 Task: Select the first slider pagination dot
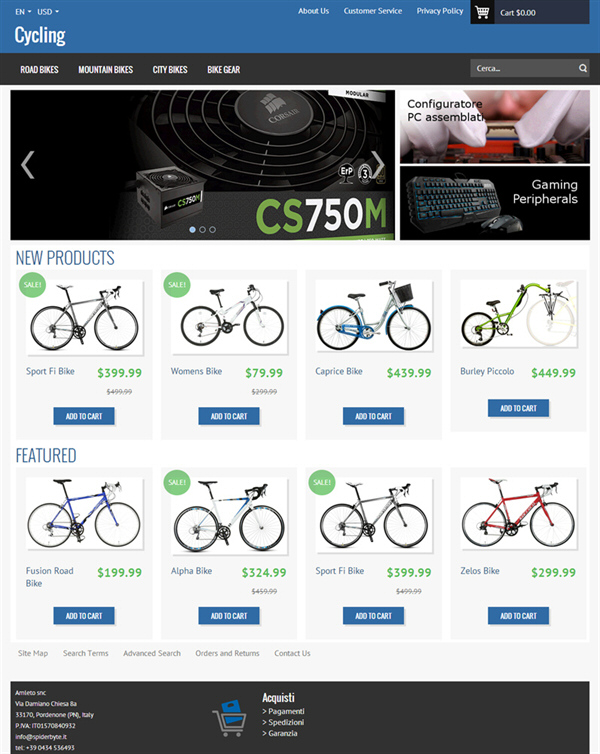(x=192, y=230)
